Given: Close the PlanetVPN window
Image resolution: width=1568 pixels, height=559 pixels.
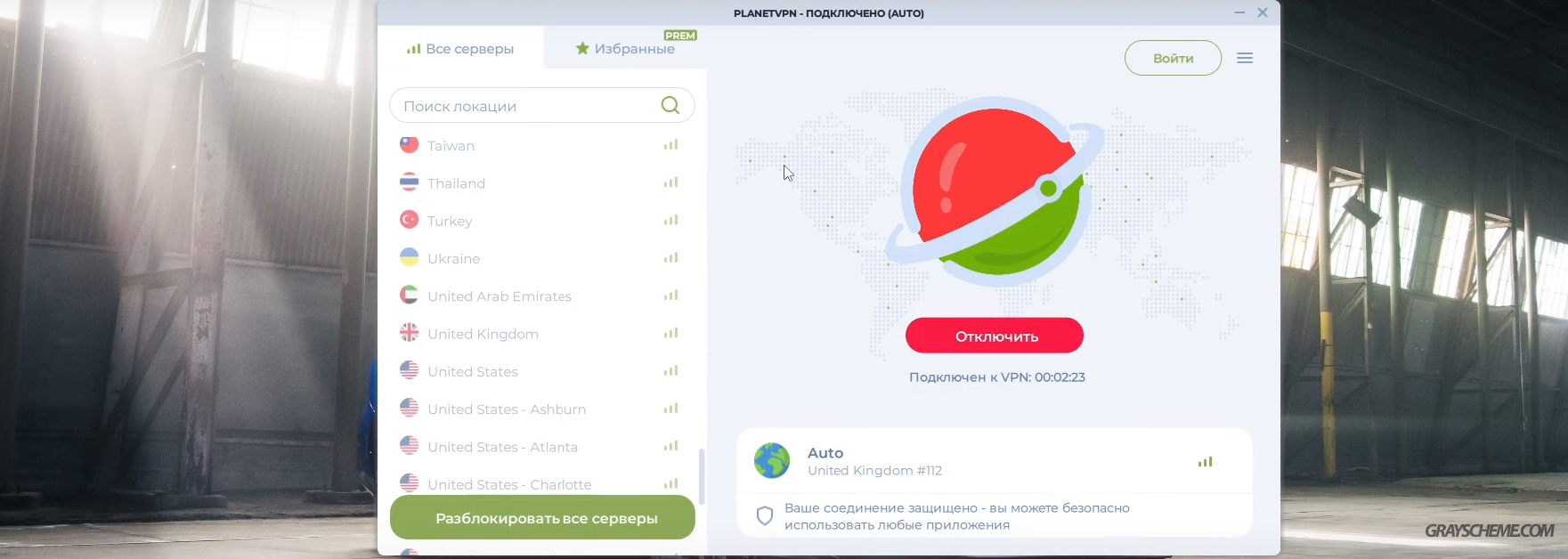Looking at the screenshot, I should coord(1262,12).
